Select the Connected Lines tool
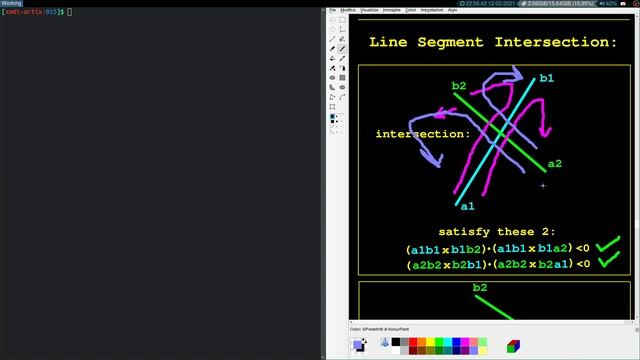 [x=332, y=97]
